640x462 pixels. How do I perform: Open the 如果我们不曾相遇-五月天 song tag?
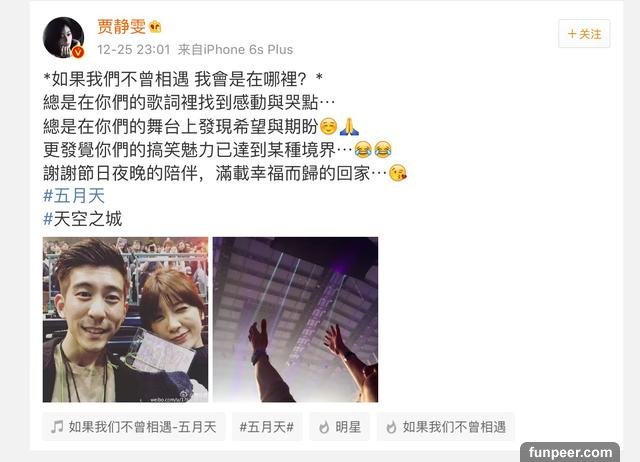click(x=133, y=427)
